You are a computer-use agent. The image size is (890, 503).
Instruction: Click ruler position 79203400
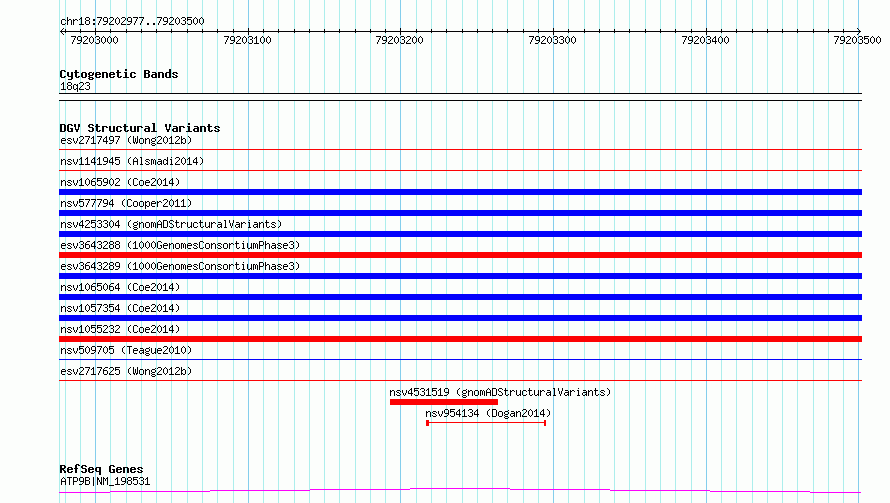click(706, 40)
